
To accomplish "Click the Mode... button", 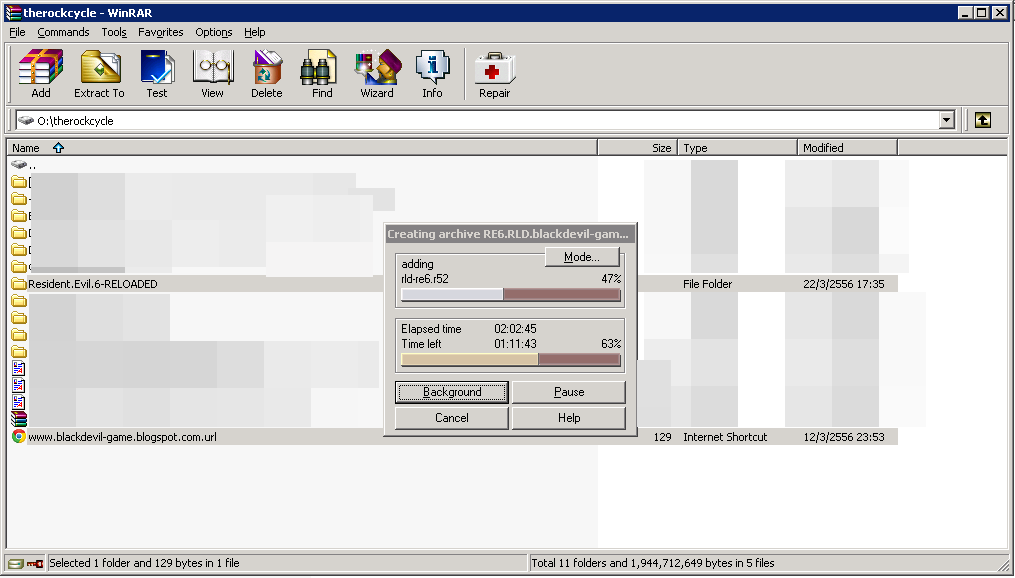I will pos(582,257).
